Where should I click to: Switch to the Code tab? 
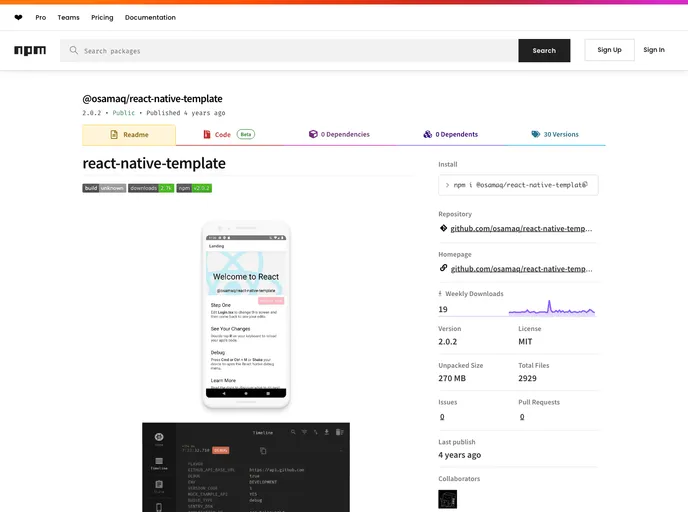(229, 135)
